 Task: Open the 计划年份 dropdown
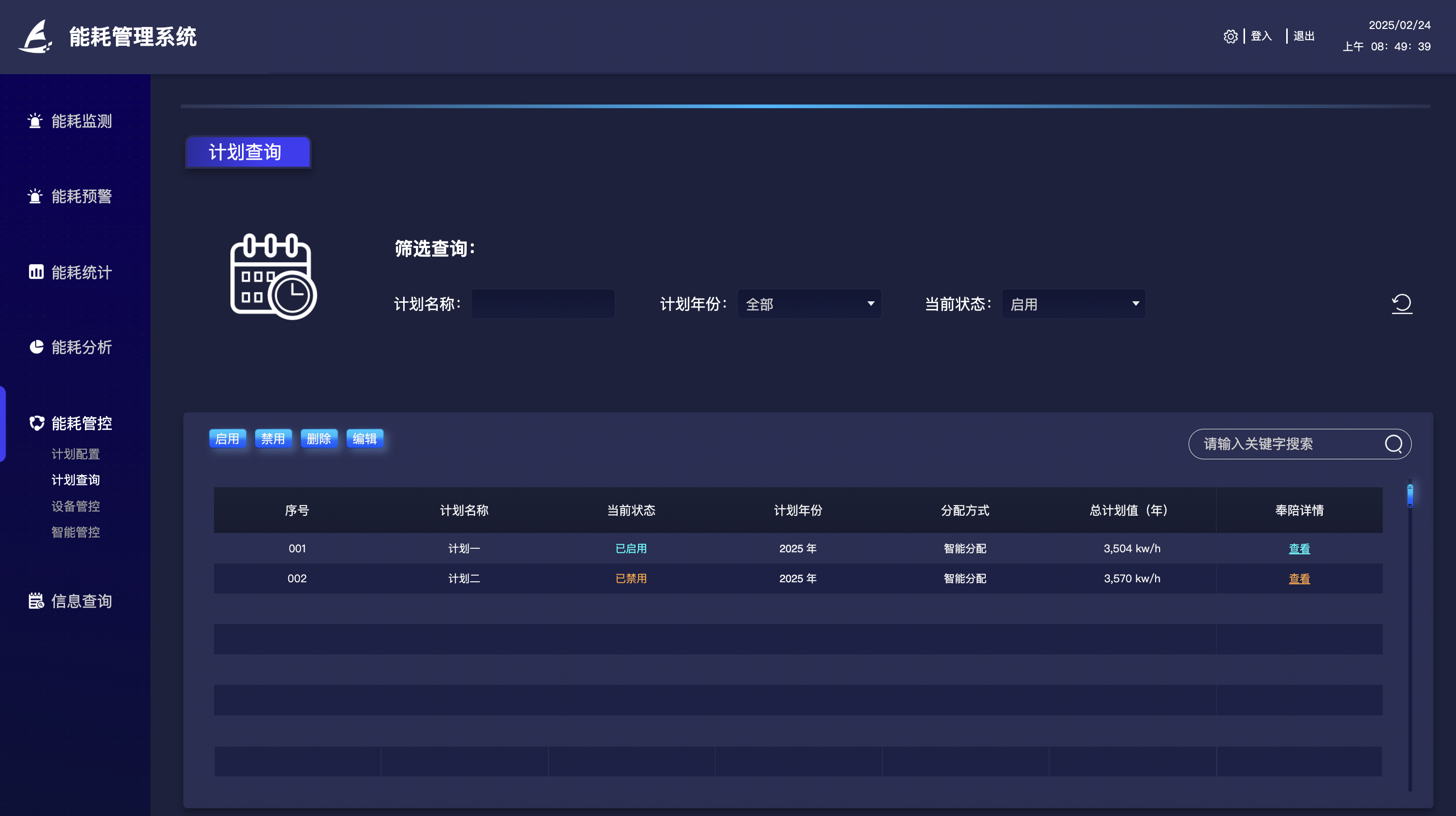click(809, 303)
